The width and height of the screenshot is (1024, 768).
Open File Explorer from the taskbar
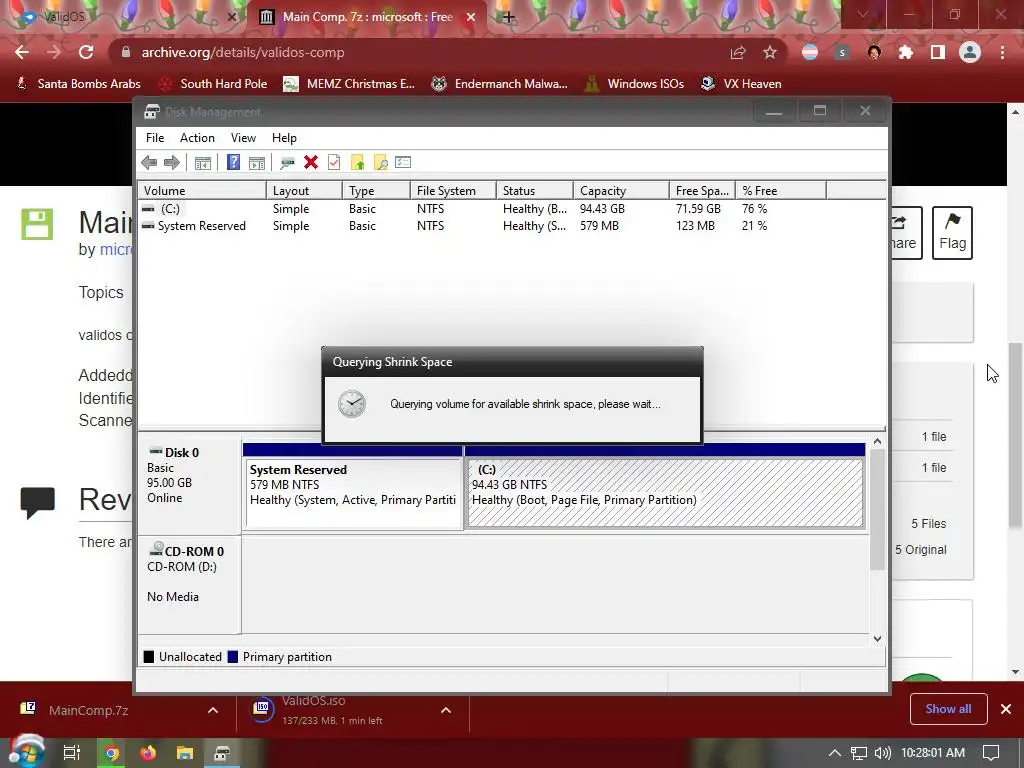185,753
